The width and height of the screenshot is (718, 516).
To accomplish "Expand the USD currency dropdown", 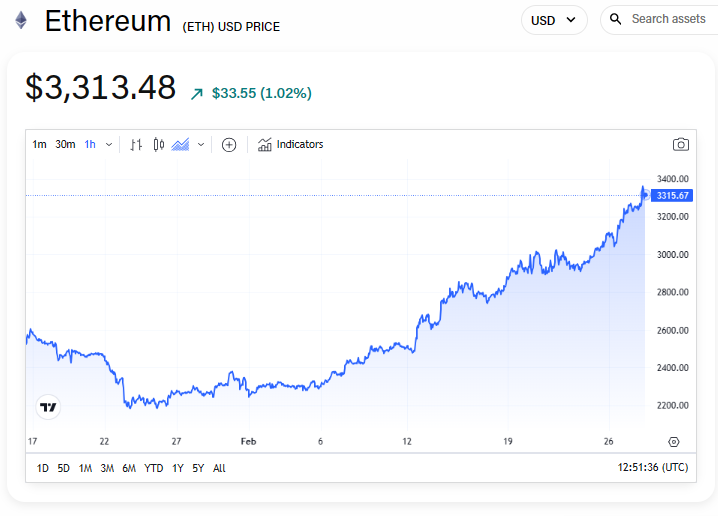I will (x=554, y=20).
